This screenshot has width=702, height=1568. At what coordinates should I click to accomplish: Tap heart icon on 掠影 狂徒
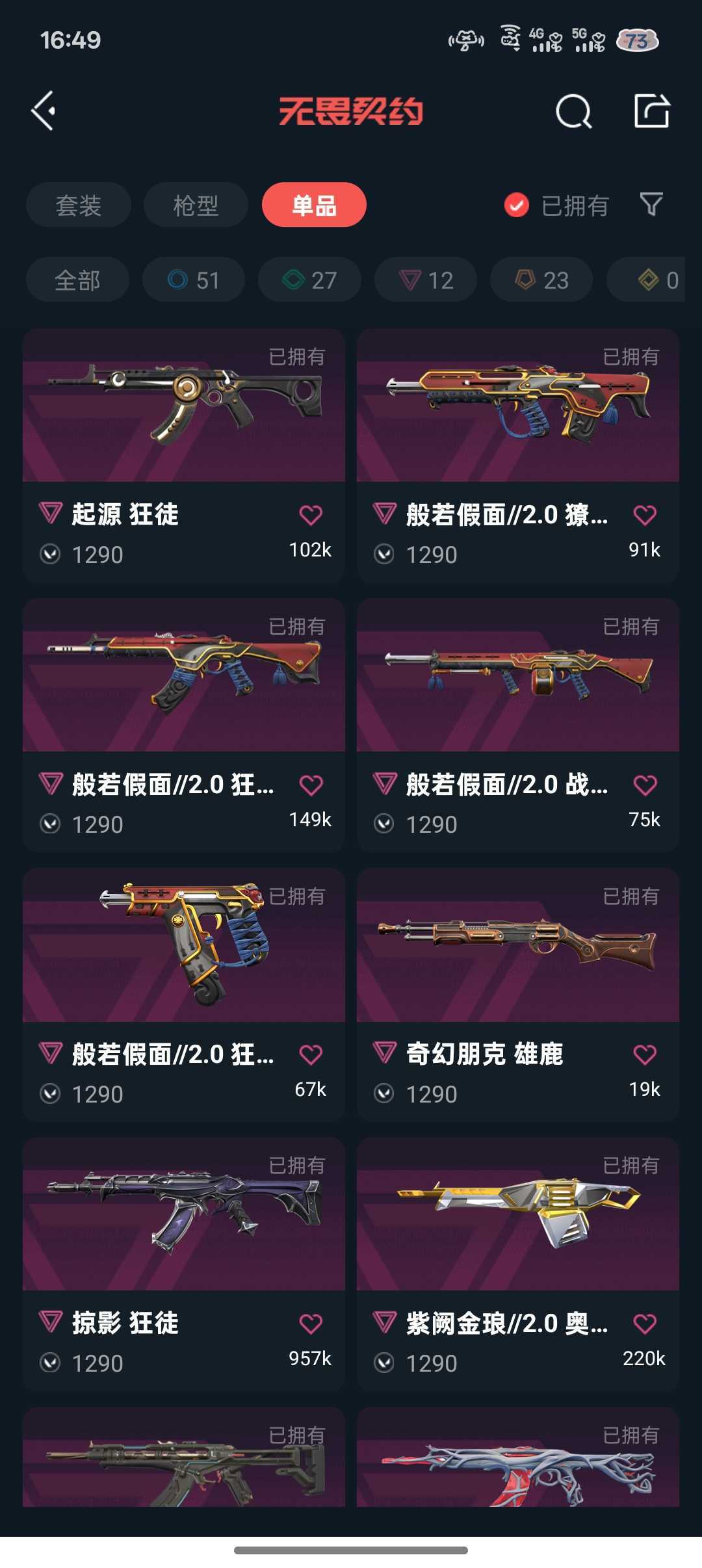tap(311, 1324)
